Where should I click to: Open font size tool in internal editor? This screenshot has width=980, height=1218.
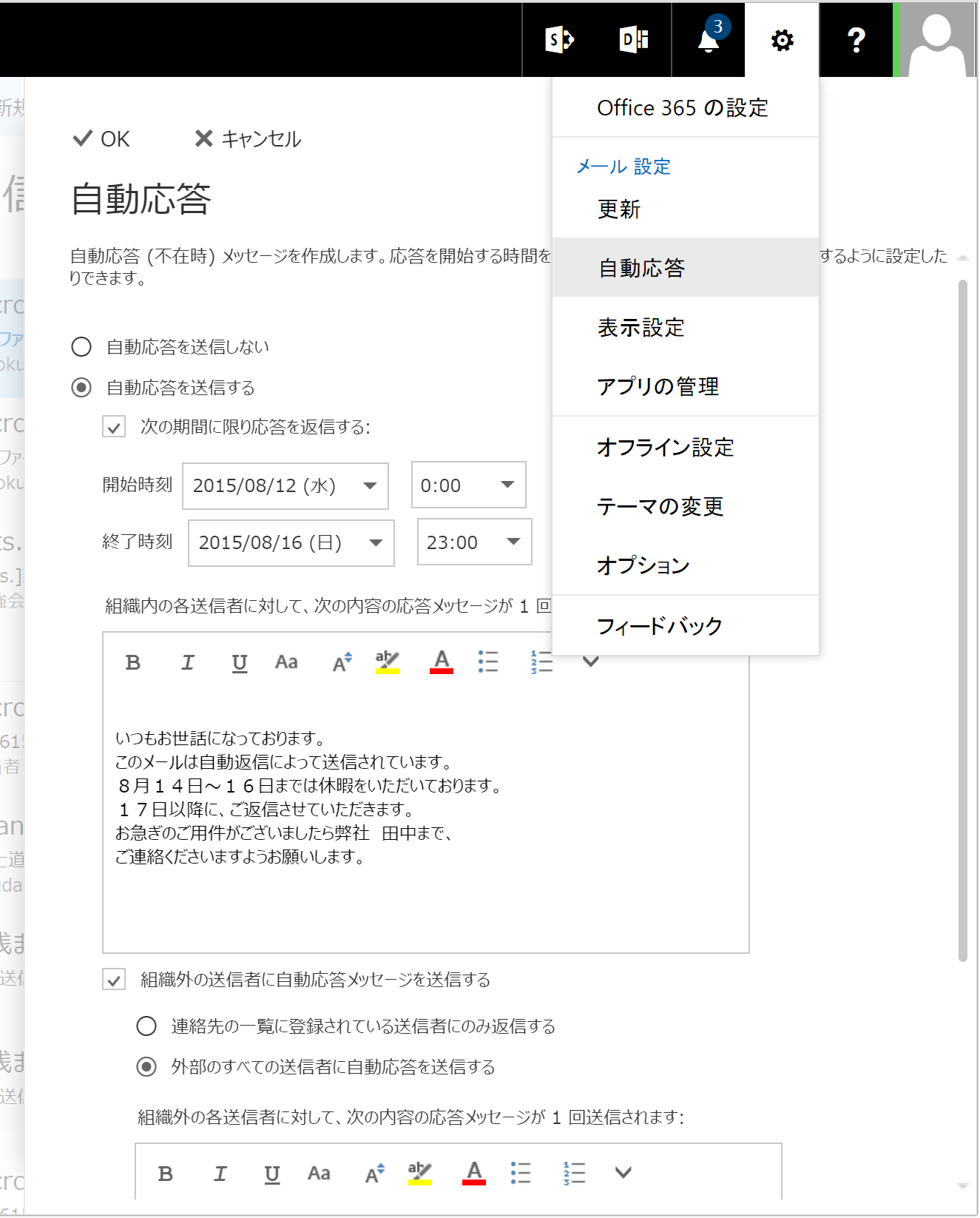[342, 662]
